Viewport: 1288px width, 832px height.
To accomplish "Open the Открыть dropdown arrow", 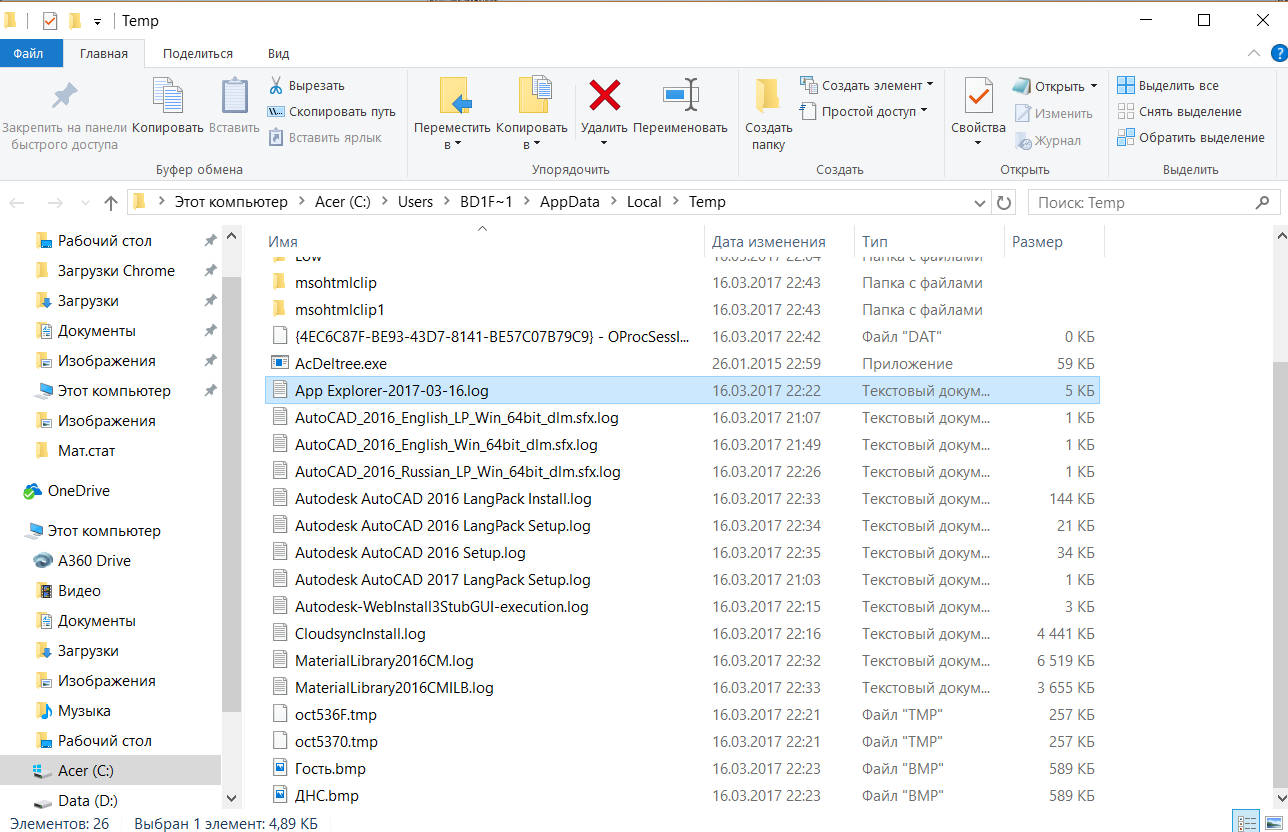I will (x=1094, y=86).
